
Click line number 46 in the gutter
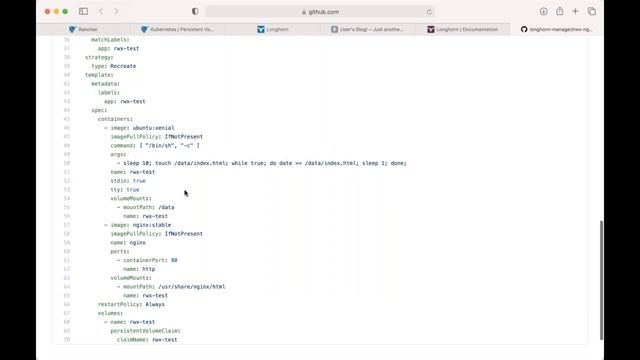[67, 128]
